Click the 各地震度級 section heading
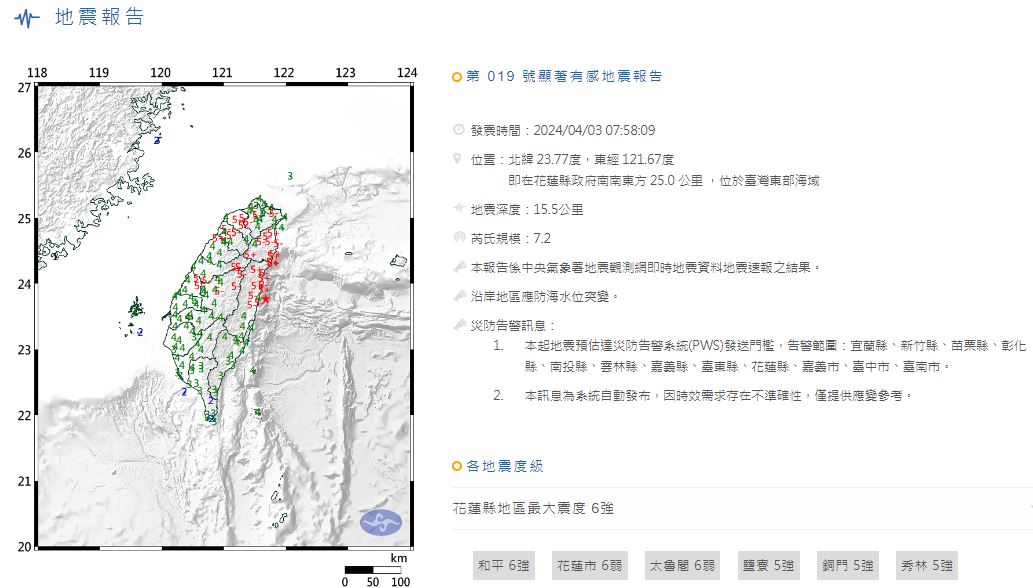 (x=505, y=467)
